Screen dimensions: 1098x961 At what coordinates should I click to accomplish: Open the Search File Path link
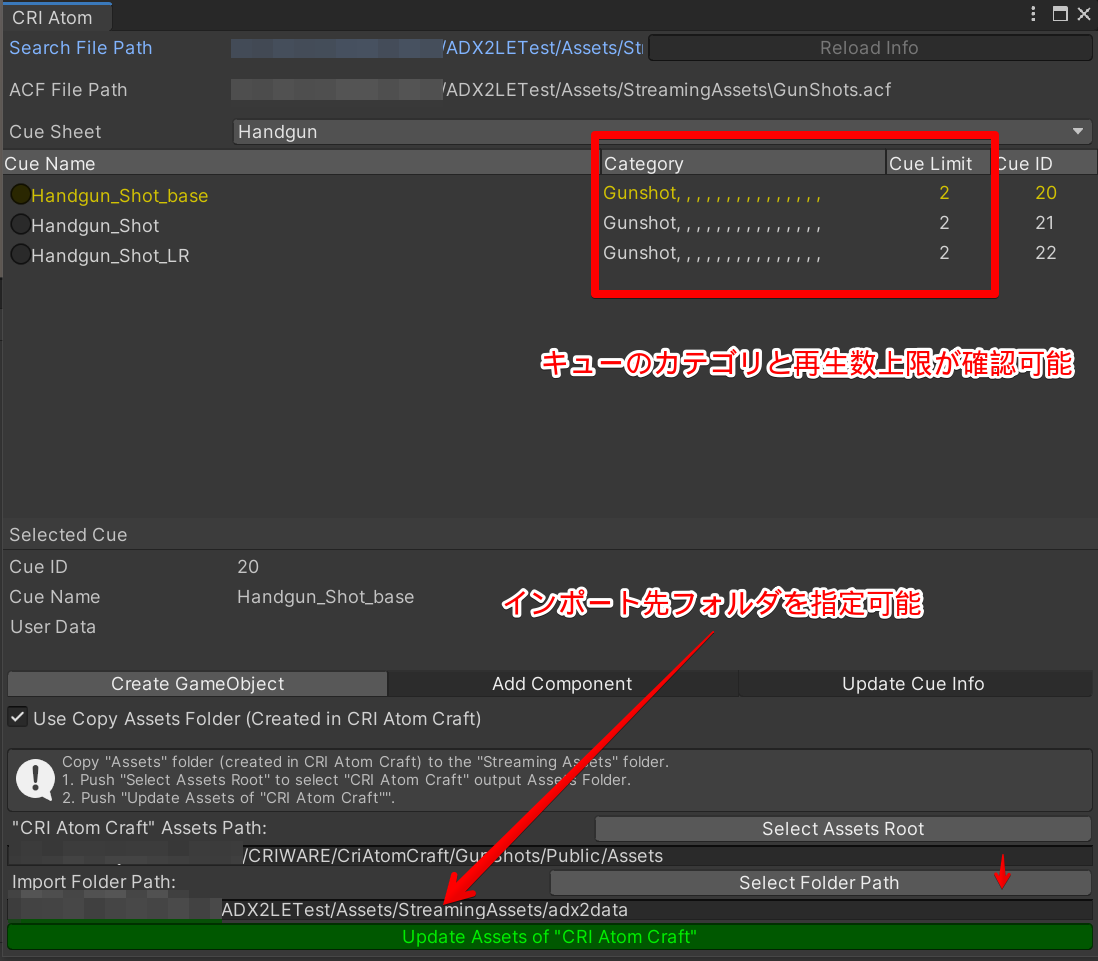[x=81, y=48]
